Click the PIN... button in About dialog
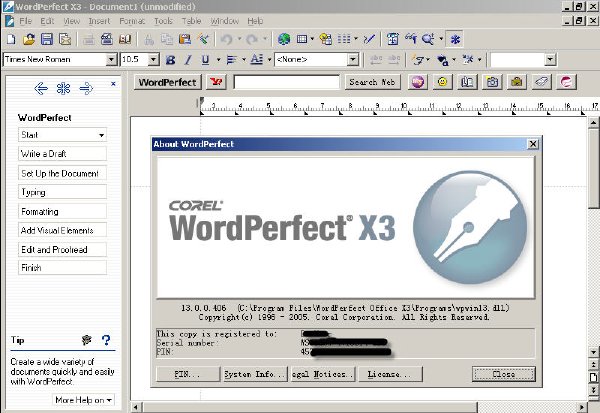This screenshot has width=600, height=413. (188, 374)
